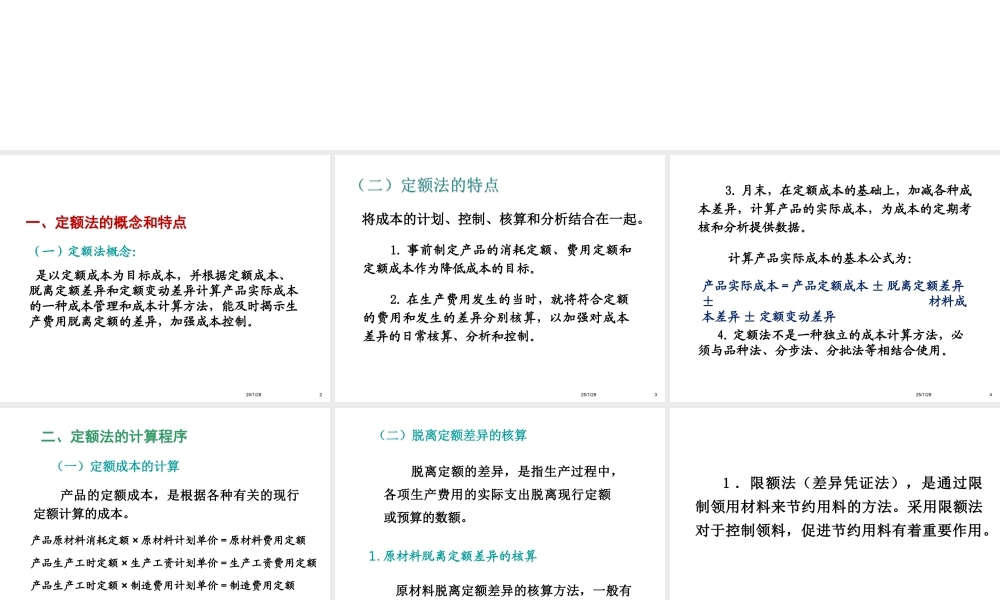Open the slide titled 定额法的计算程序
The image size is (1000, 600).
165,500
